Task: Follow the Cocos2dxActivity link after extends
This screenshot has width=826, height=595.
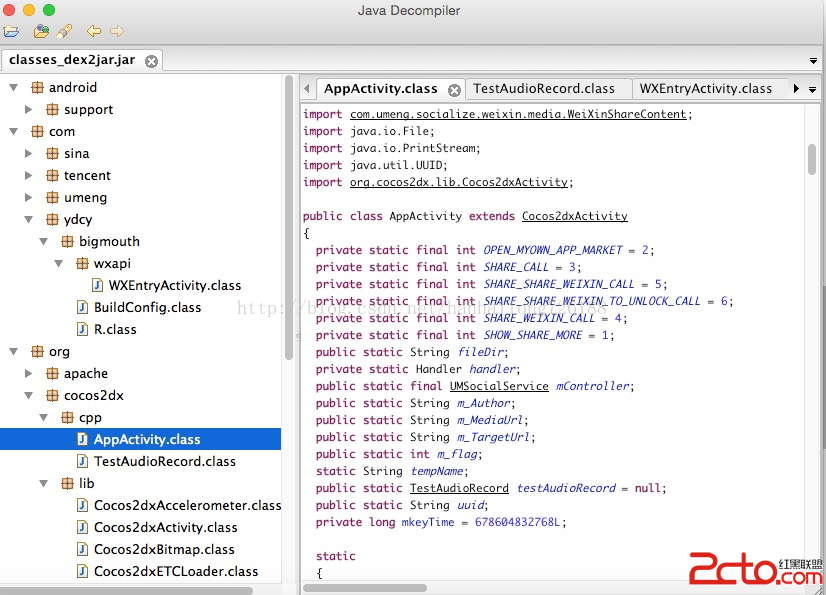Action: tap(574, 216)
